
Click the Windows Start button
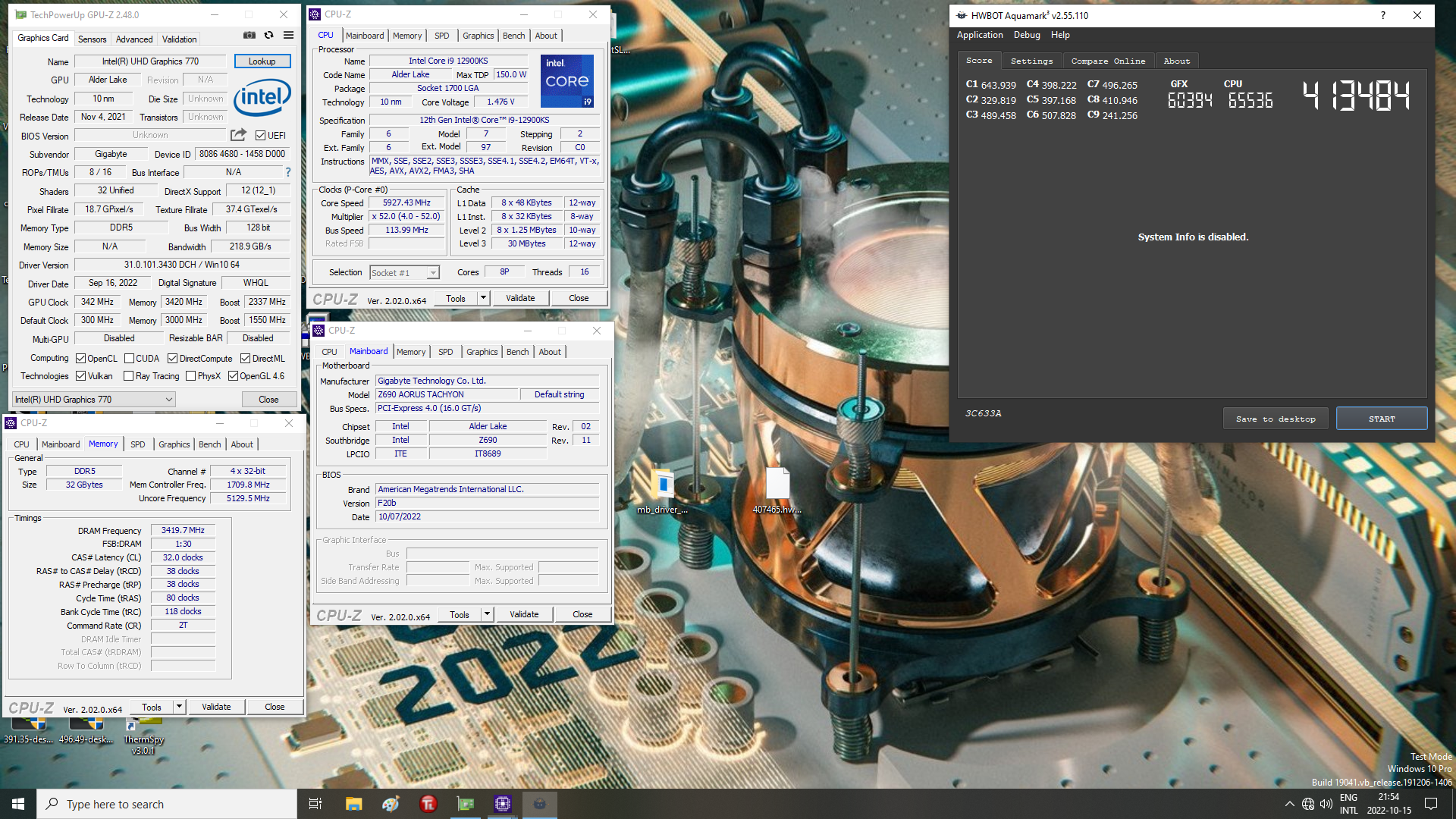click(18, 804)
